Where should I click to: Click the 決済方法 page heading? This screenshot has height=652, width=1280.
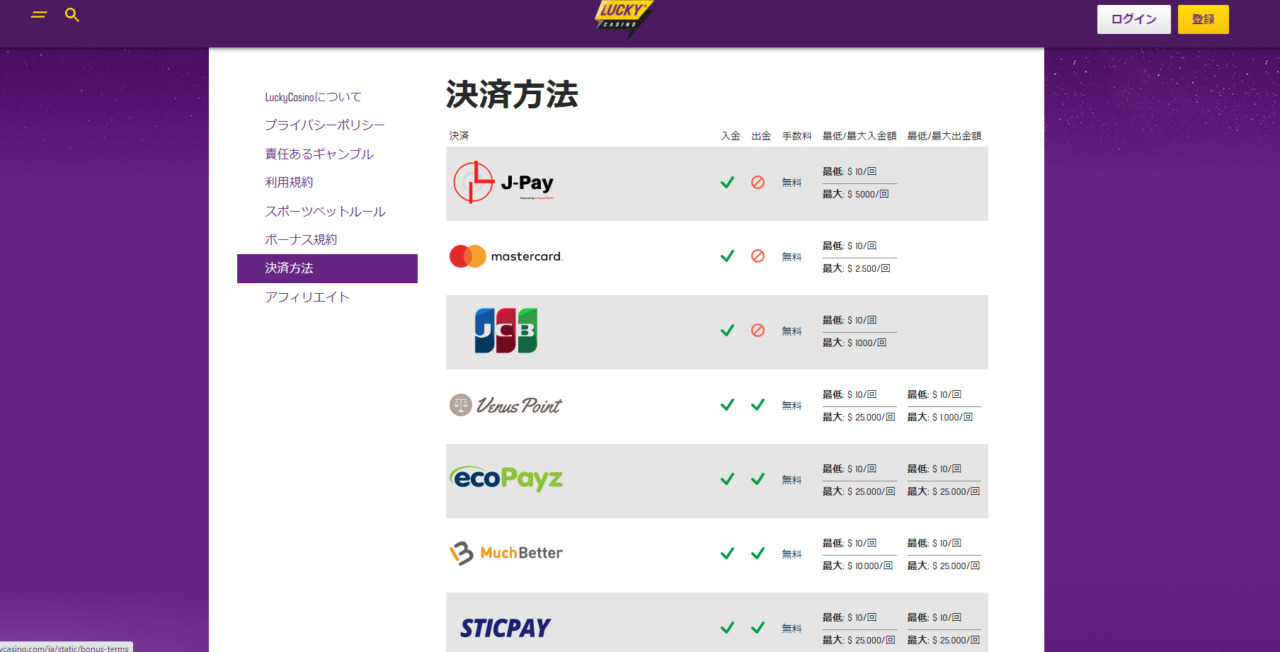pos(512,95)
